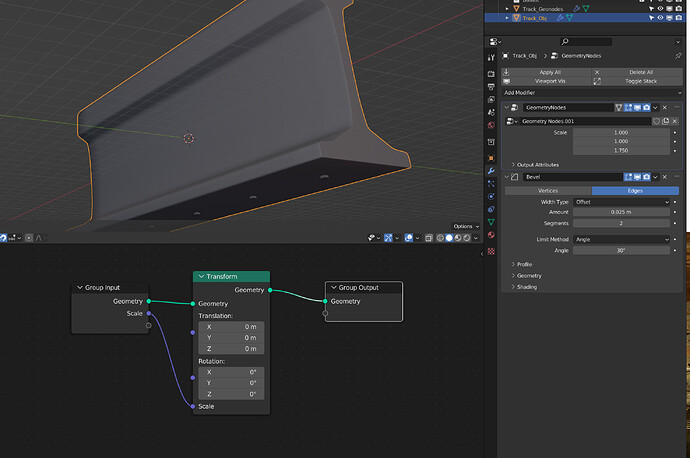
Task: Click the Delete All button
Action: pyautogui.click(x=637, y=72)
